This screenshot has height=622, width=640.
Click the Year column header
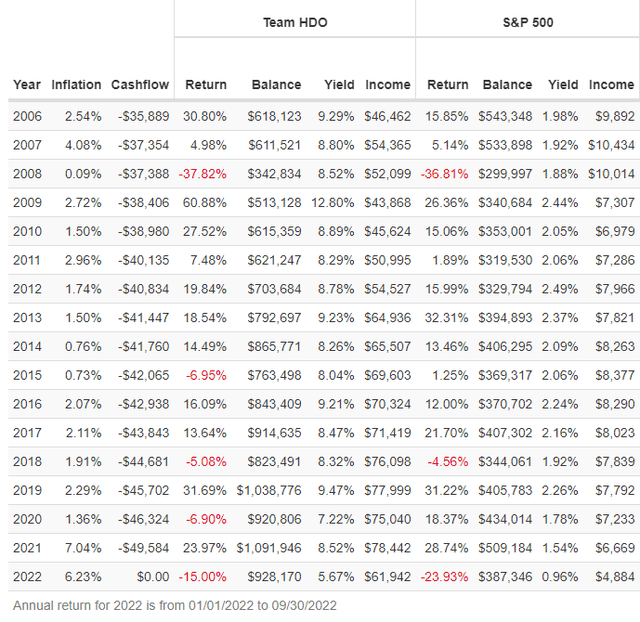(27, 84)
